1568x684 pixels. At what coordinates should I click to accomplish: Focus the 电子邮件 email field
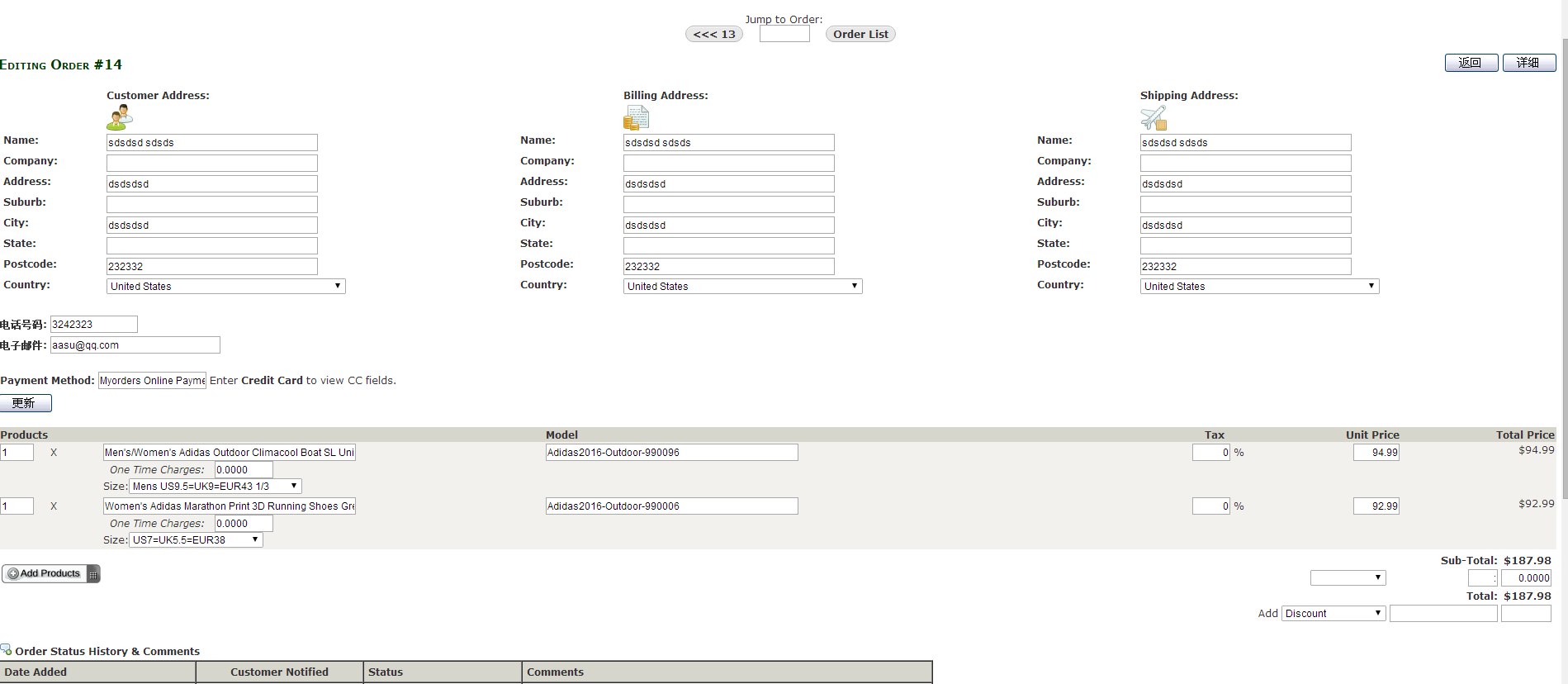coord(135,345)
